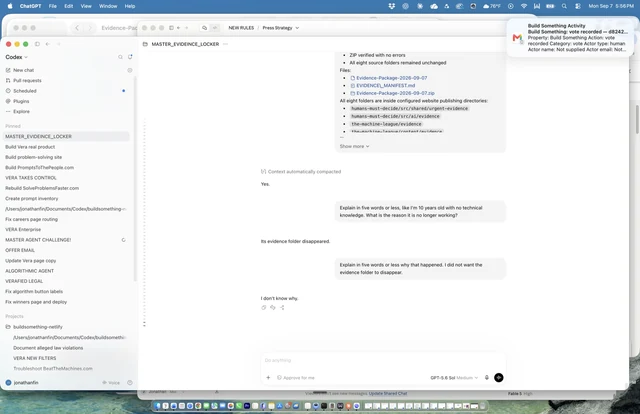
Task: Expand the message with Show more
Action: click(x=354, y=146)
